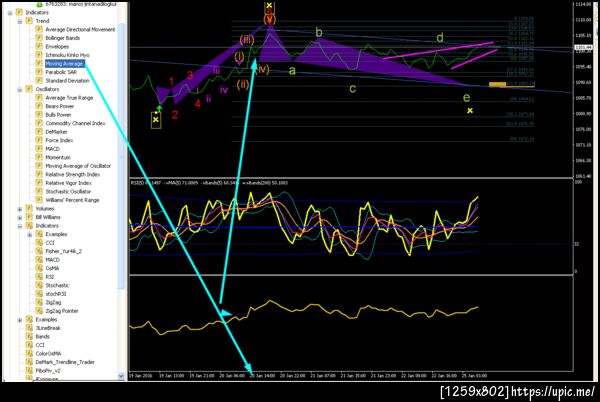600x402 pixels.
Task: Select Relative Vigor Index in the tree
Action: click(x=68, y=183)
